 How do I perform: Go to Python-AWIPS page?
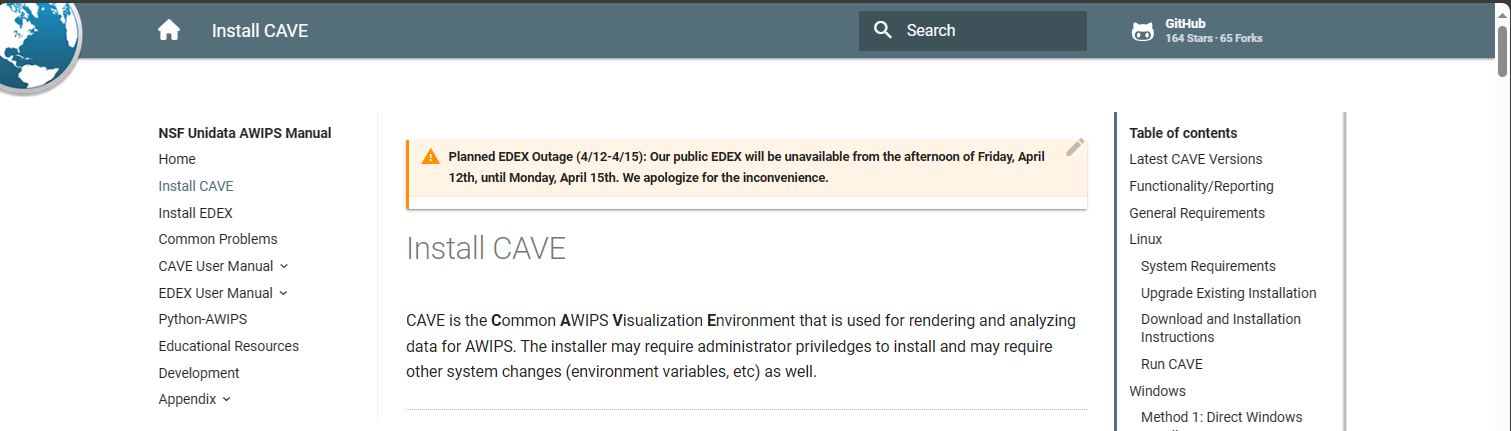202,319
